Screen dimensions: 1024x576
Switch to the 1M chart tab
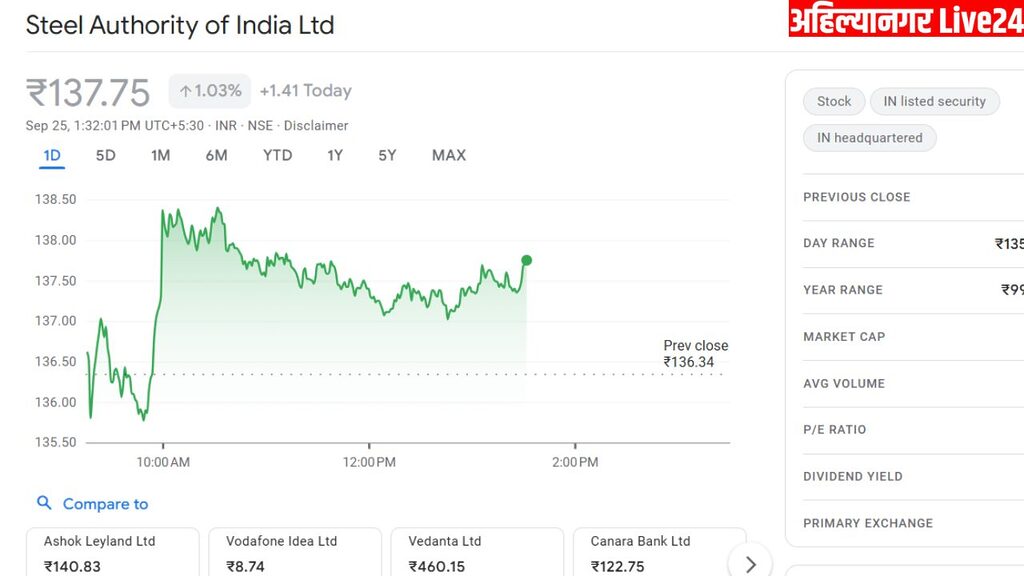click(160, 155)
